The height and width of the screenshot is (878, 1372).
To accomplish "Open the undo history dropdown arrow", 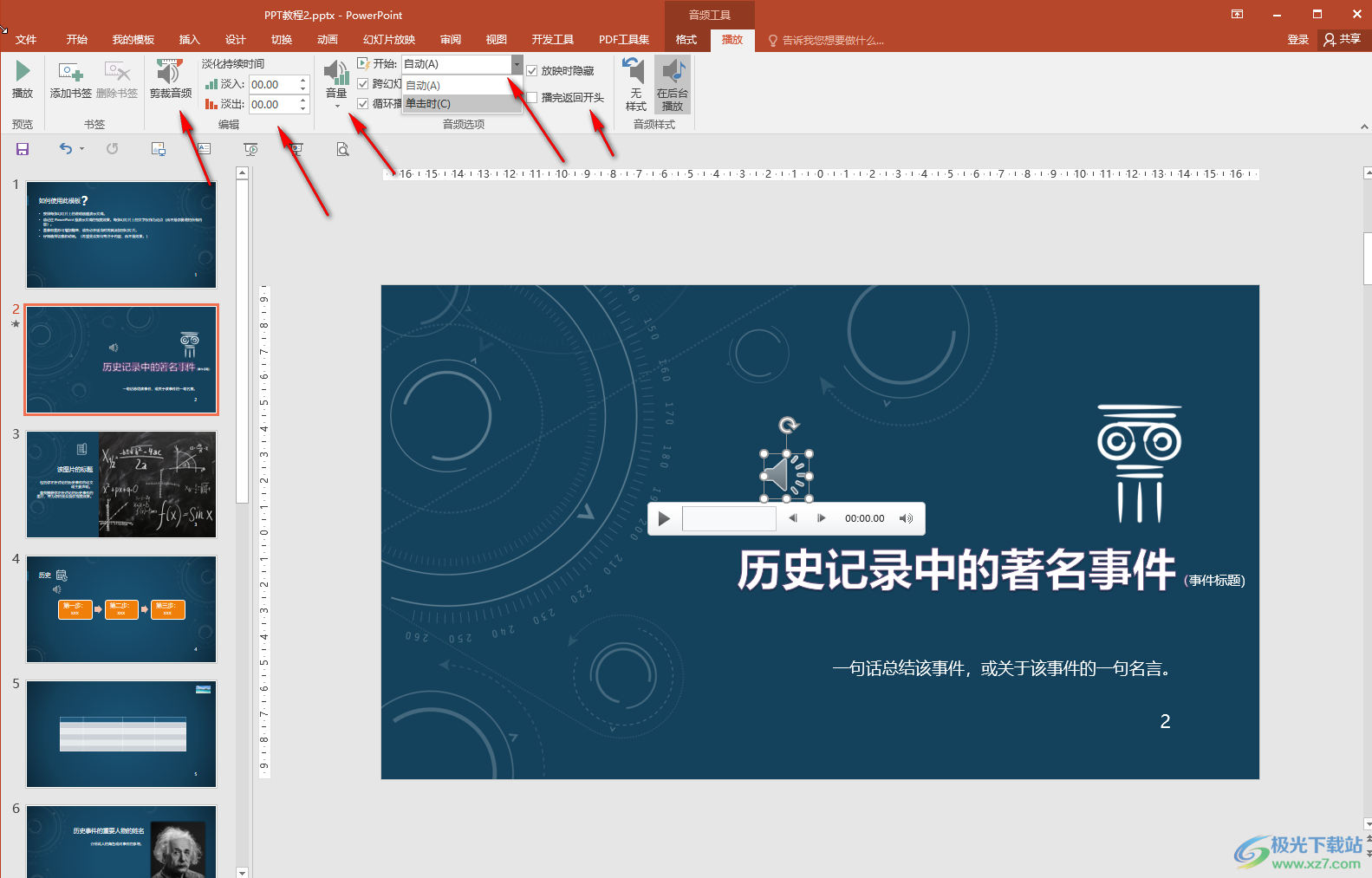I will click(x=81, y=149).
